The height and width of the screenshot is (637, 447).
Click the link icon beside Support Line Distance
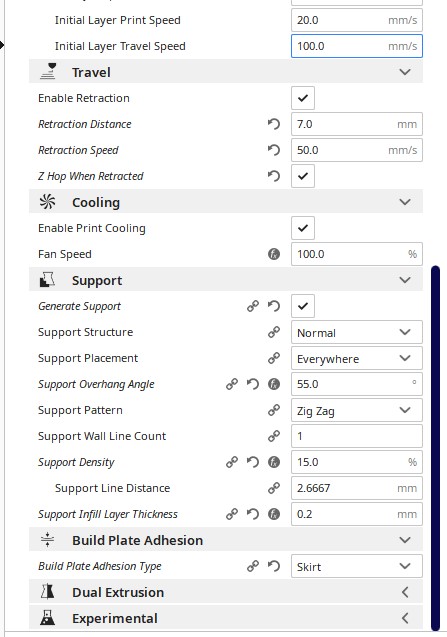(x=274, y=488)
